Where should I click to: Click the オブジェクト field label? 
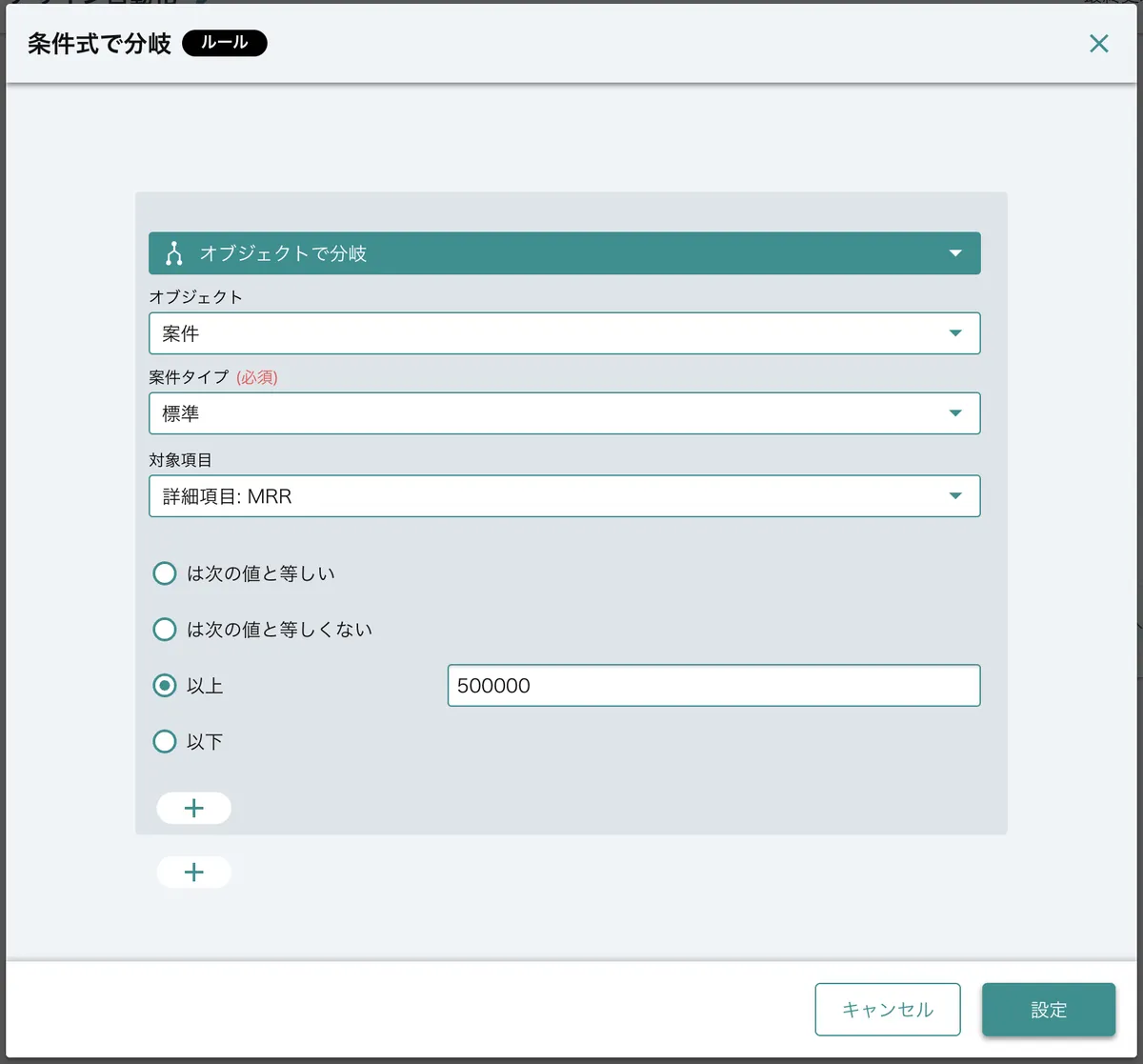[195, 297]
